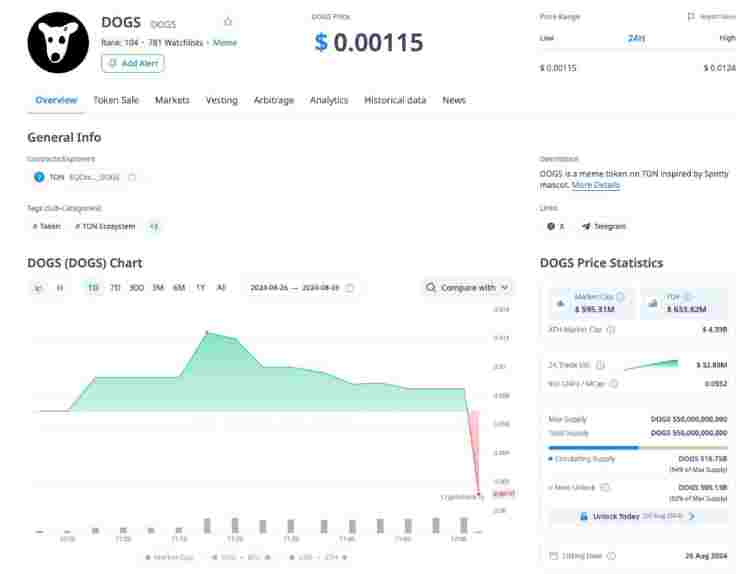Click the Next Unlock info icon
This screenshot has width=754, height=574.
coord(605,487)
